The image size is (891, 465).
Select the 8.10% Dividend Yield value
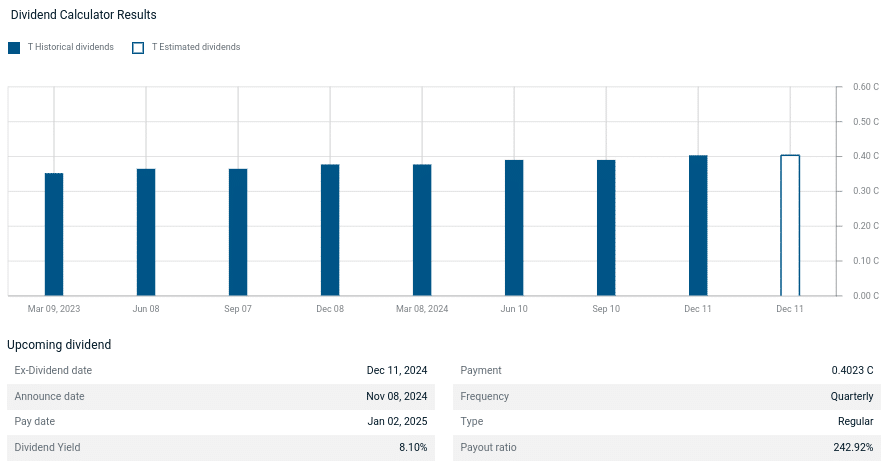coord(413,448)
